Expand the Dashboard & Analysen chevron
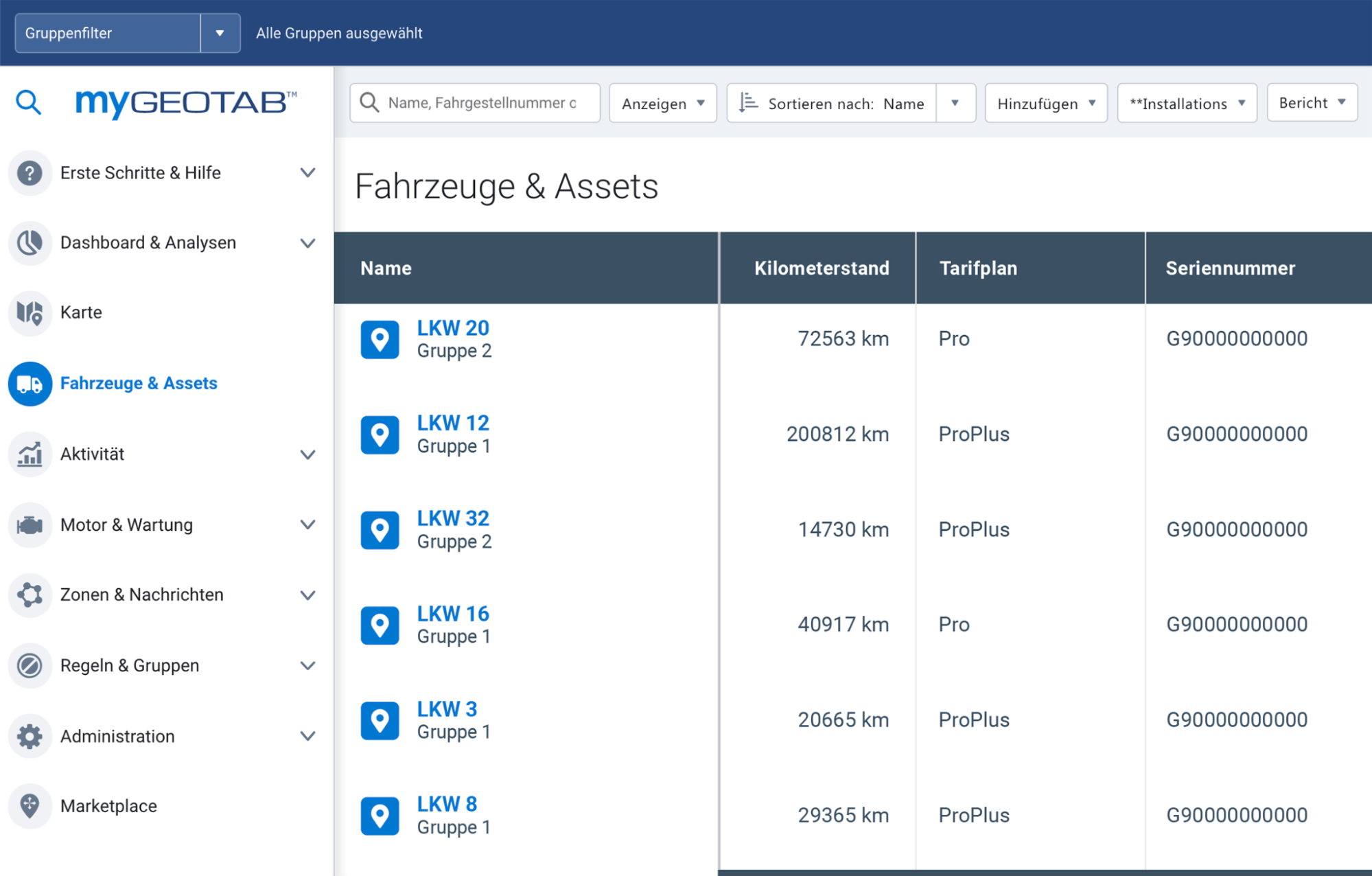The width and height of the screenshot is (1372, 876). pos(307,243)
